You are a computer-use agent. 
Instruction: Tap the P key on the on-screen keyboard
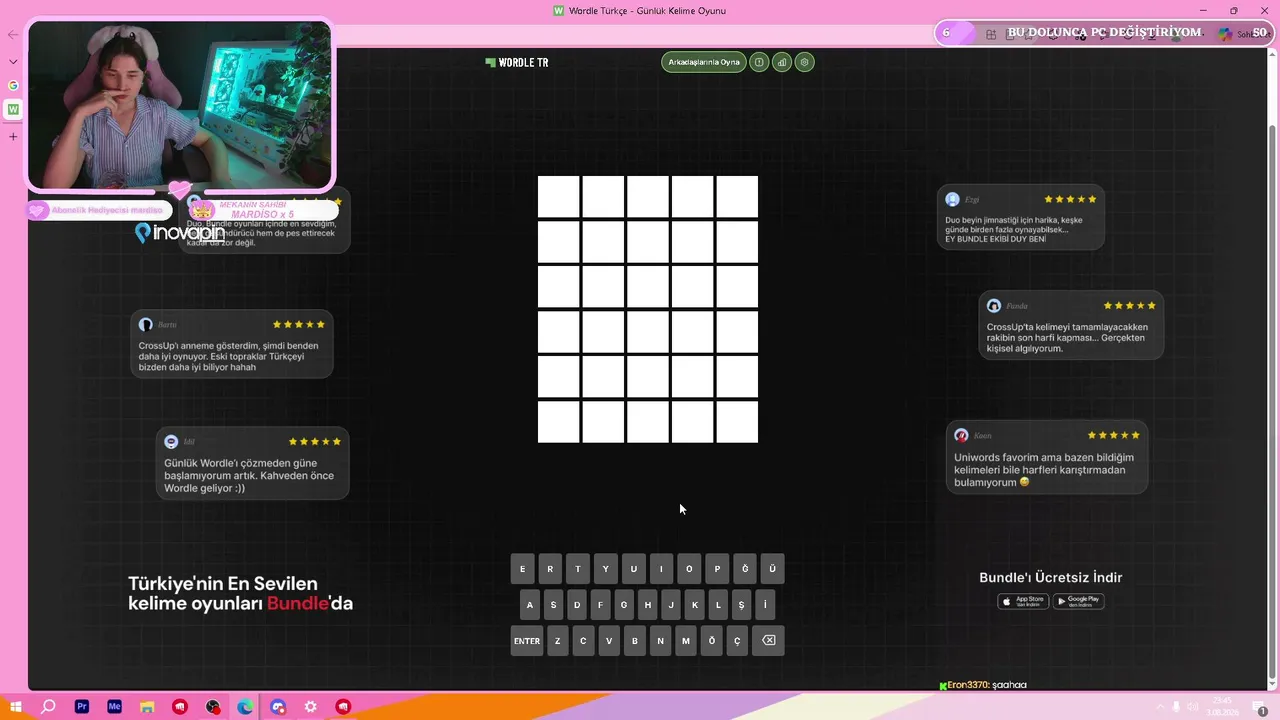[x=717, y=569]
